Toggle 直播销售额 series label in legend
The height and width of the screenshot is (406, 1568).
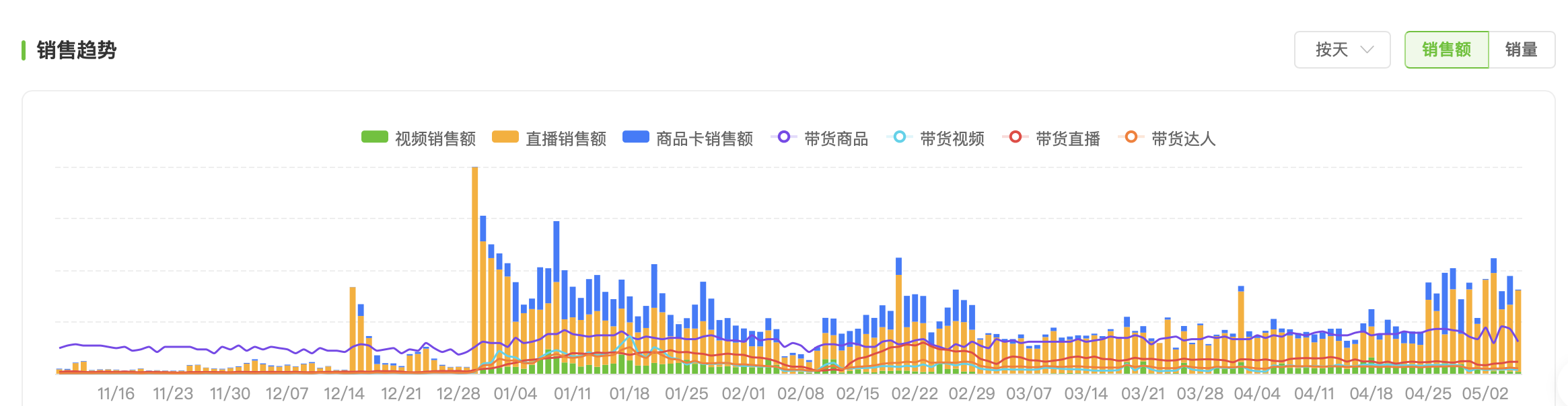click(x=566, y=138)
